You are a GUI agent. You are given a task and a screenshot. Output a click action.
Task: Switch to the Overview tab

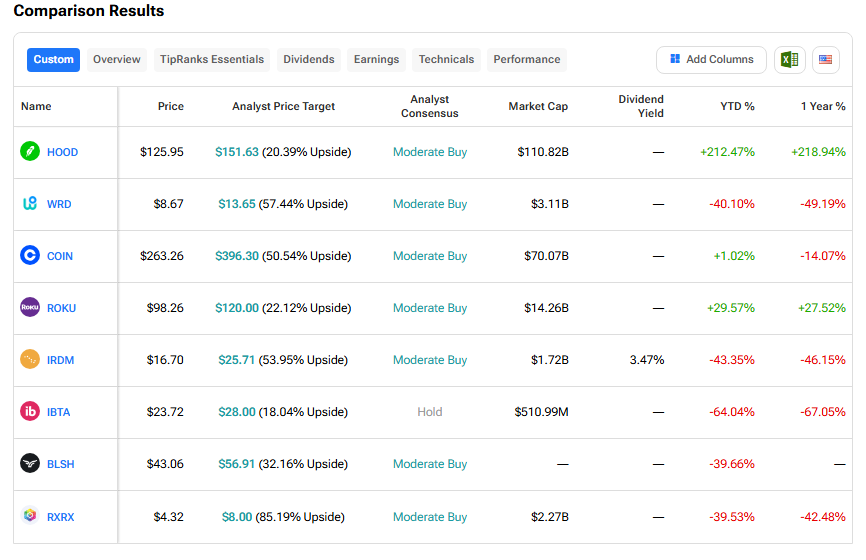tap(117, 60)
